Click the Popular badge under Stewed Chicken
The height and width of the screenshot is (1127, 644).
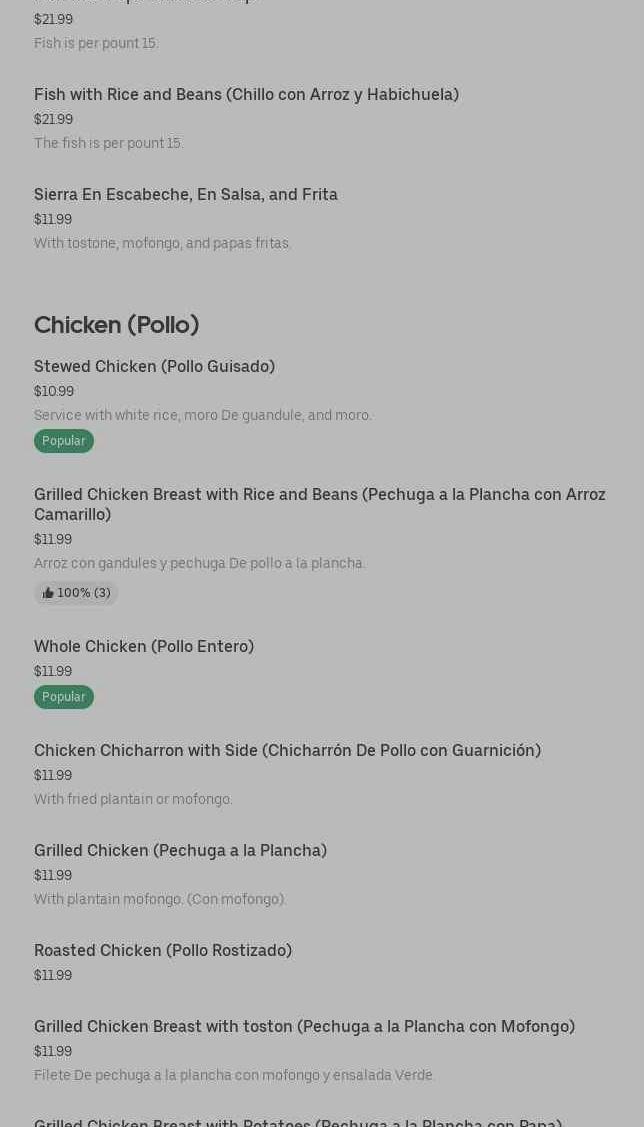click(63, 441)
